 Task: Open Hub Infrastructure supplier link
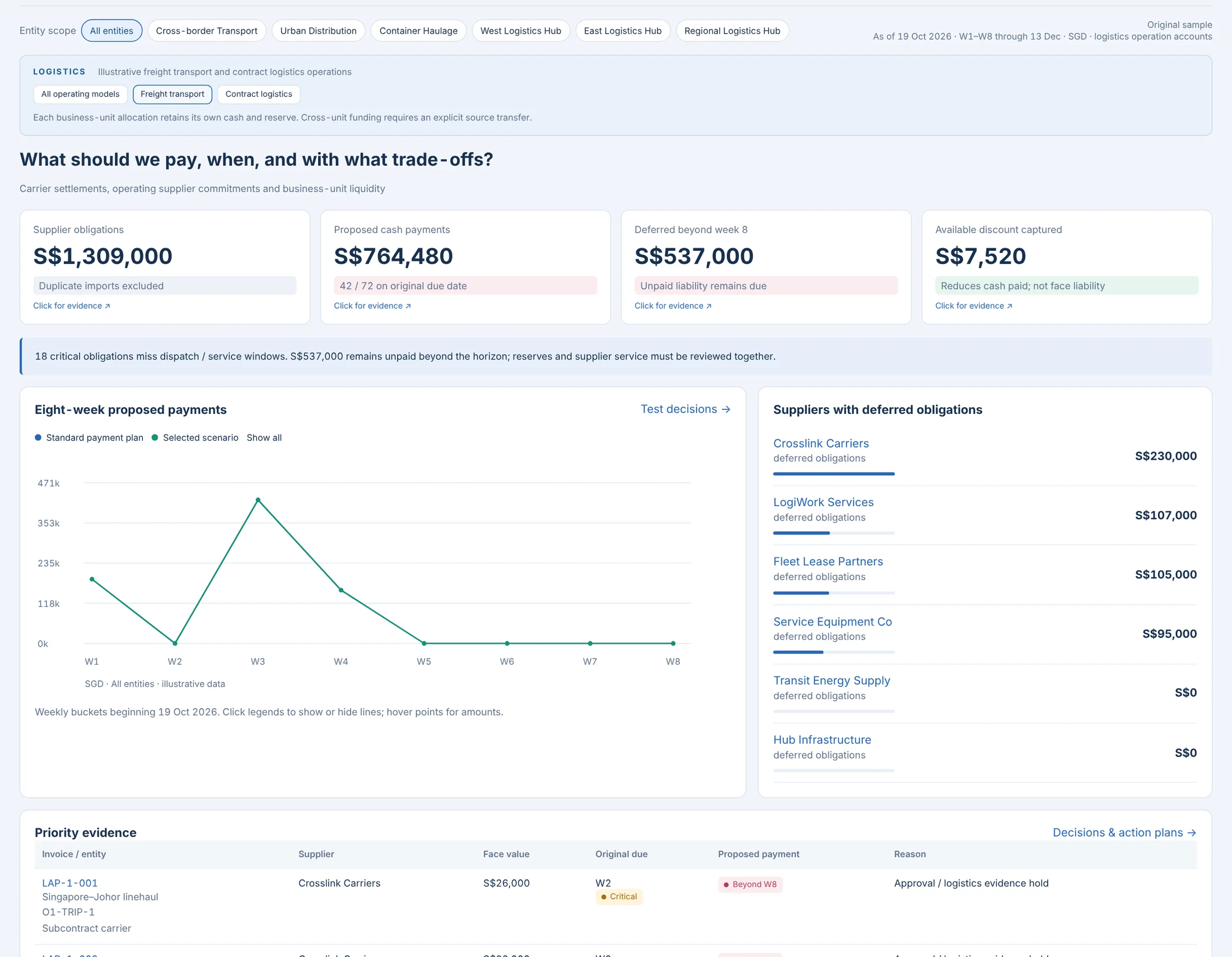tap(822, 739)
